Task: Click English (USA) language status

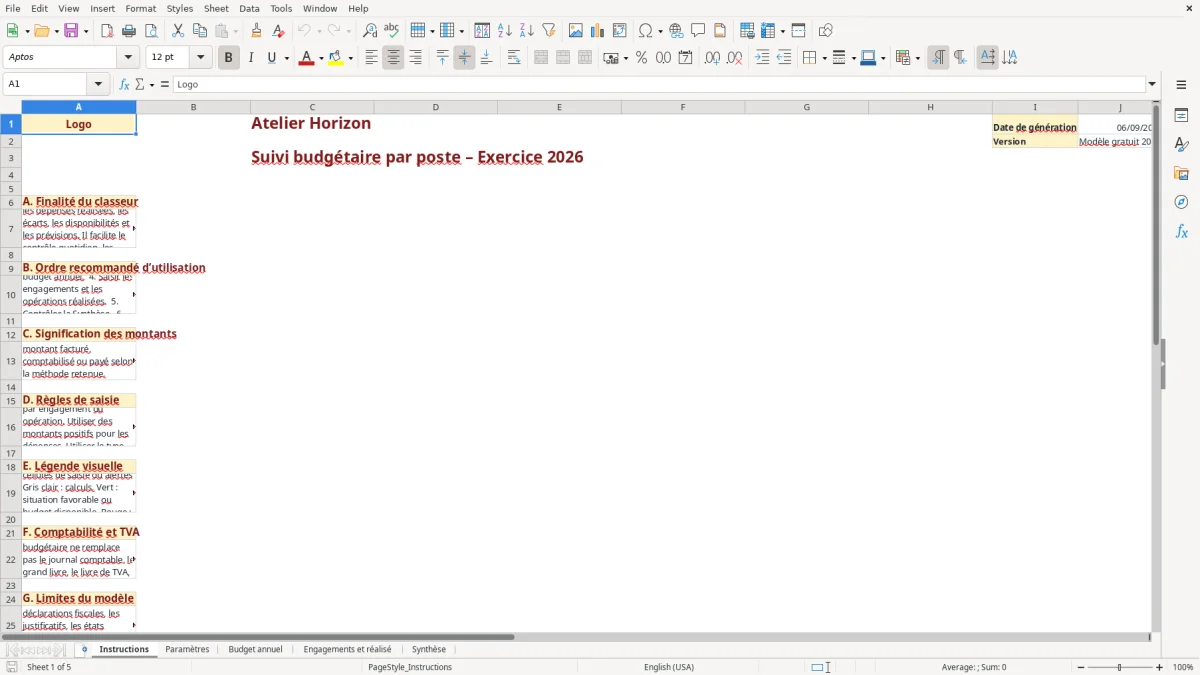Action: [669, 667]
